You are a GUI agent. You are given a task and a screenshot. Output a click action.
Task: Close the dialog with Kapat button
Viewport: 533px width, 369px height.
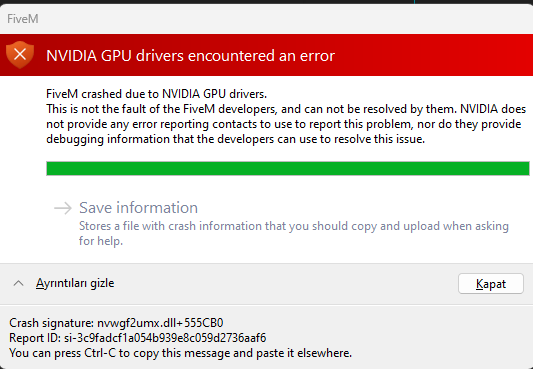tap(491, 283)
